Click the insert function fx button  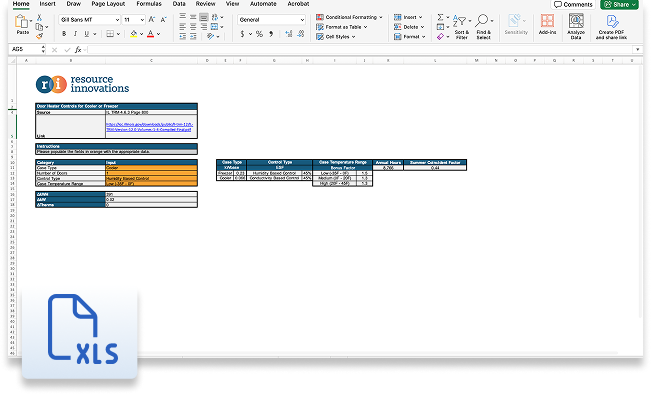coord(78,49)
